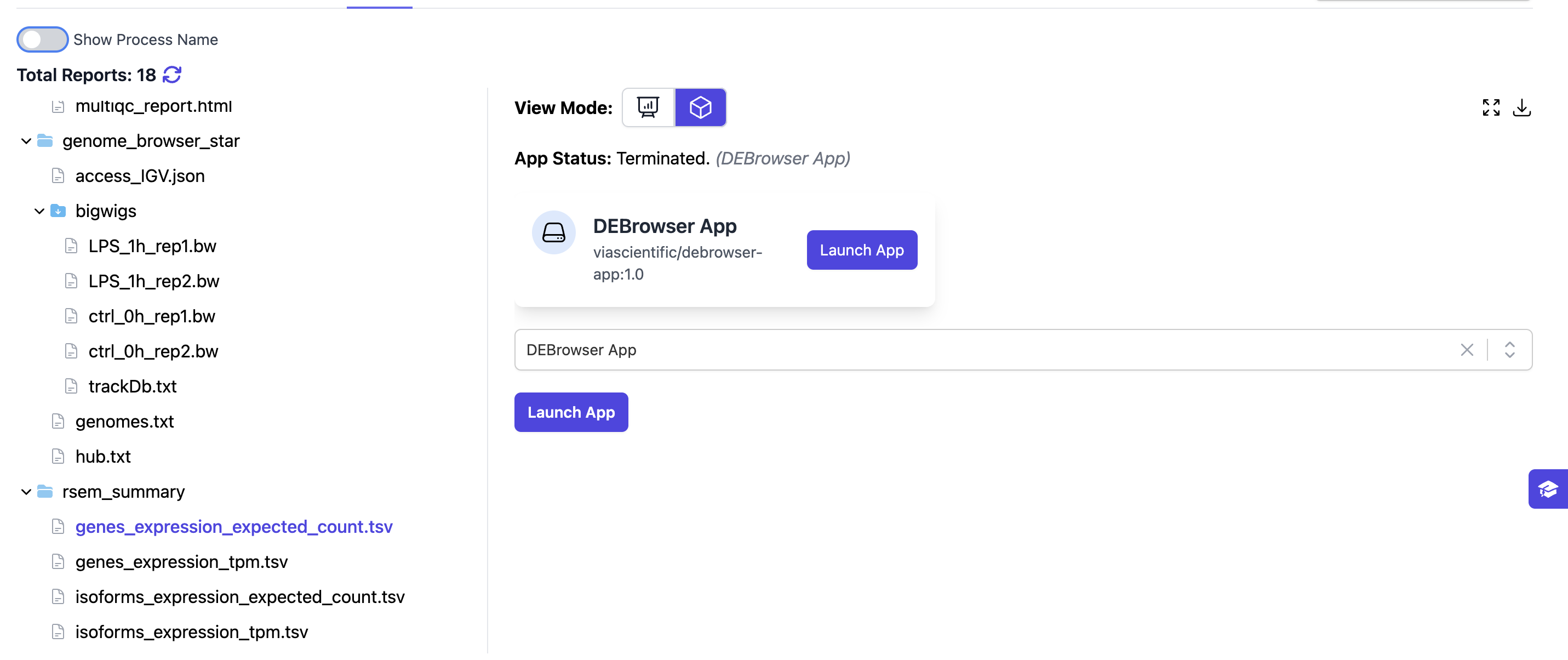
Task: Open genes_expression_expected_count.tsv report
Action: tap(234, 527)
